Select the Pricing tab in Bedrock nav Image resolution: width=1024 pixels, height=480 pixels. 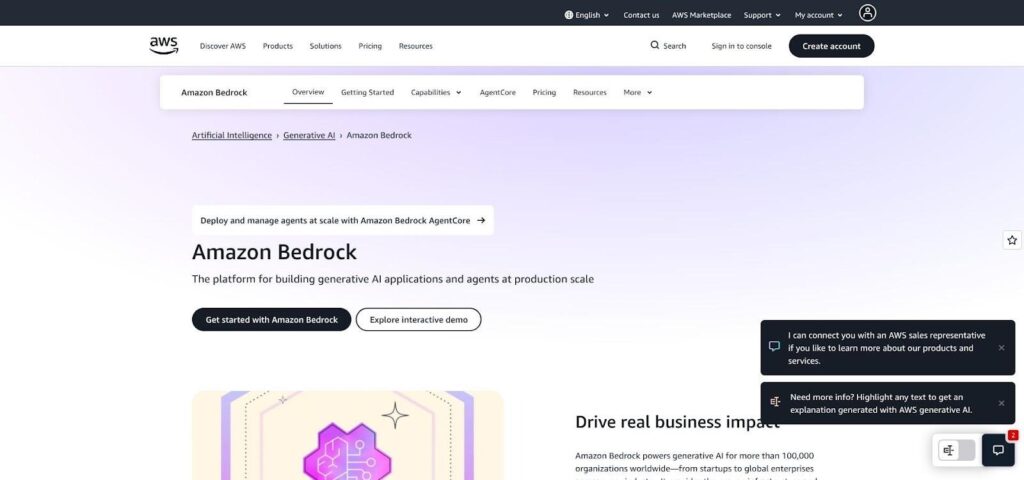pos(544,92)
